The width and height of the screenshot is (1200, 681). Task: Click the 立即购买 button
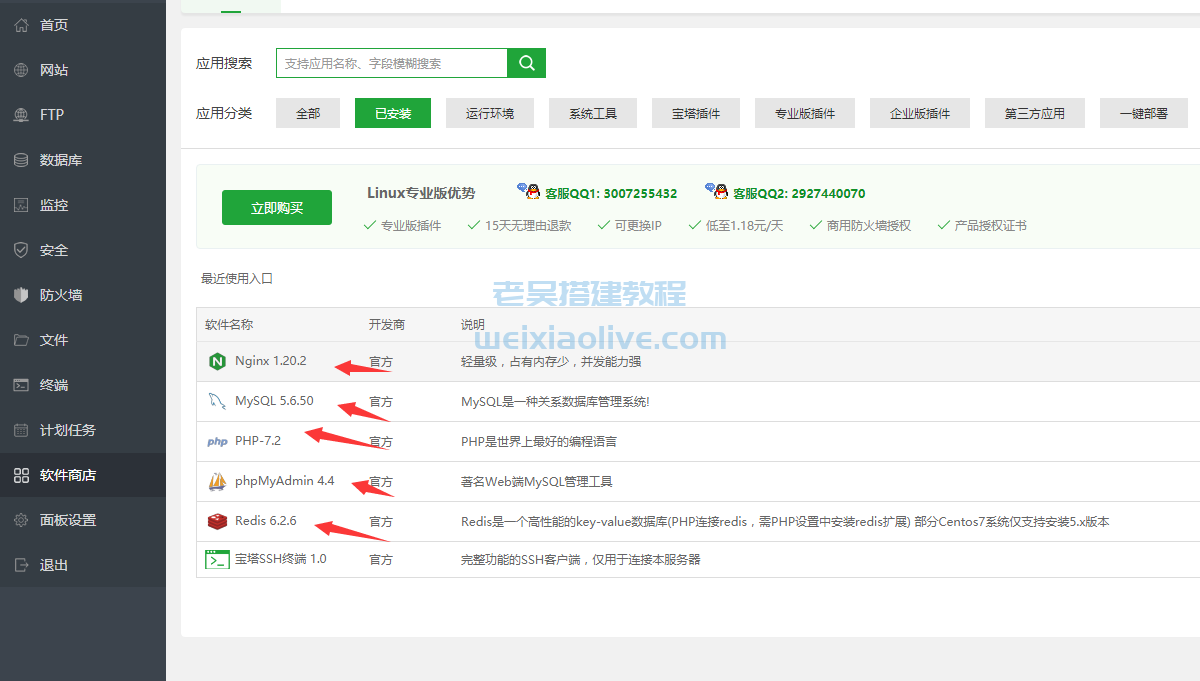point(277,208)
